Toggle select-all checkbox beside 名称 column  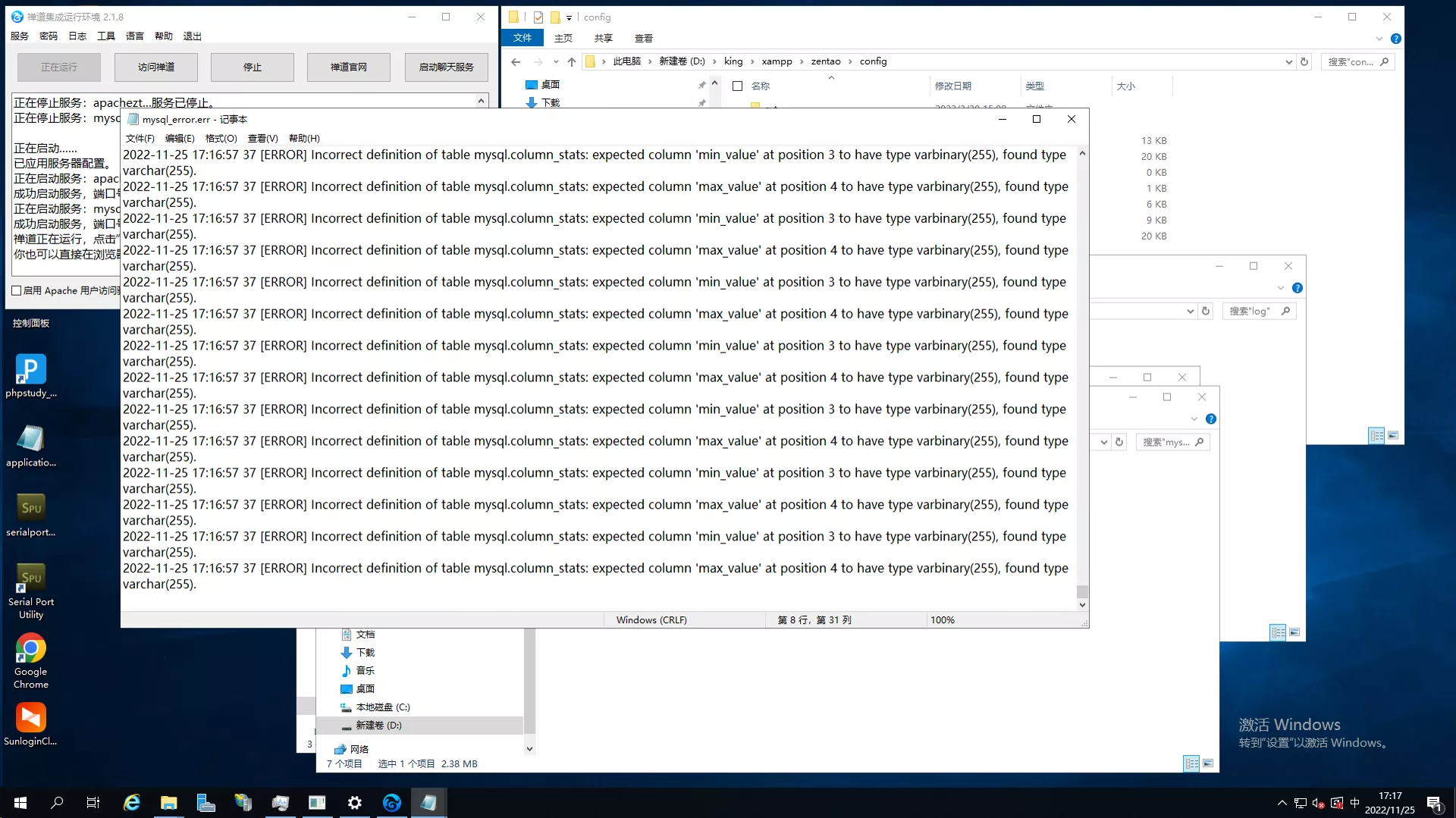(737, 86)
